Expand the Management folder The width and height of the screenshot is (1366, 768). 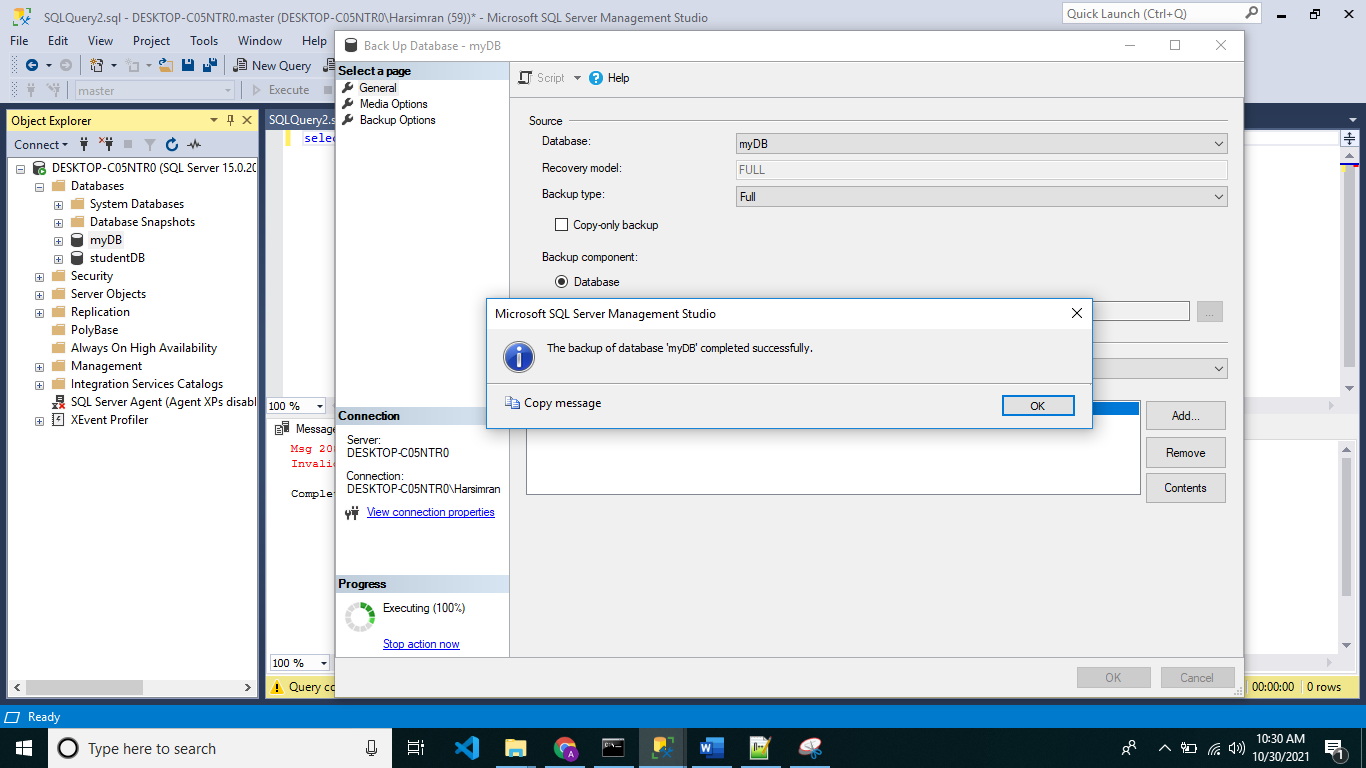[39, 366]
